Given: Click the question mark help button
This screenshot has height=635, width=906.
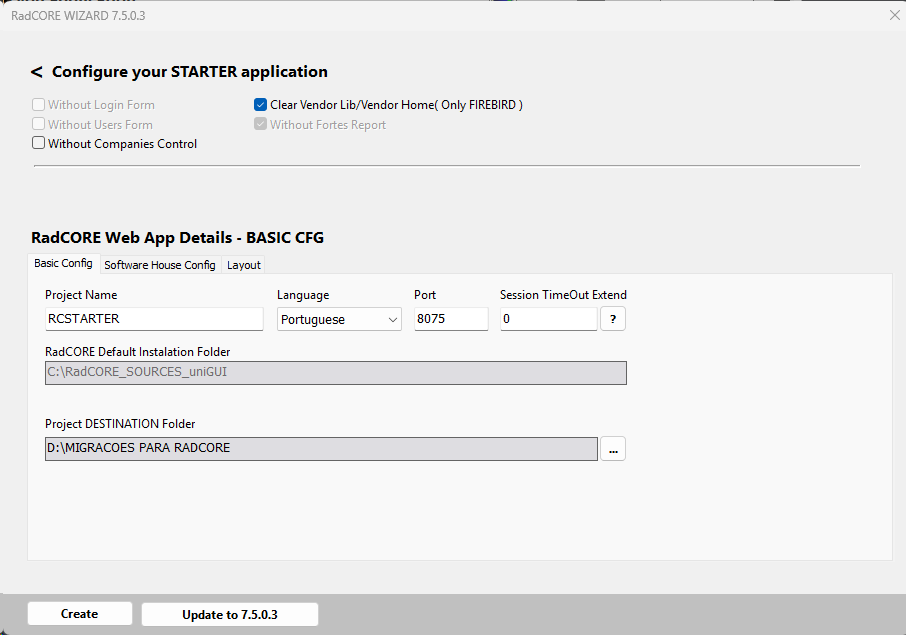Looking at the screenshot, I should (612, 319).
